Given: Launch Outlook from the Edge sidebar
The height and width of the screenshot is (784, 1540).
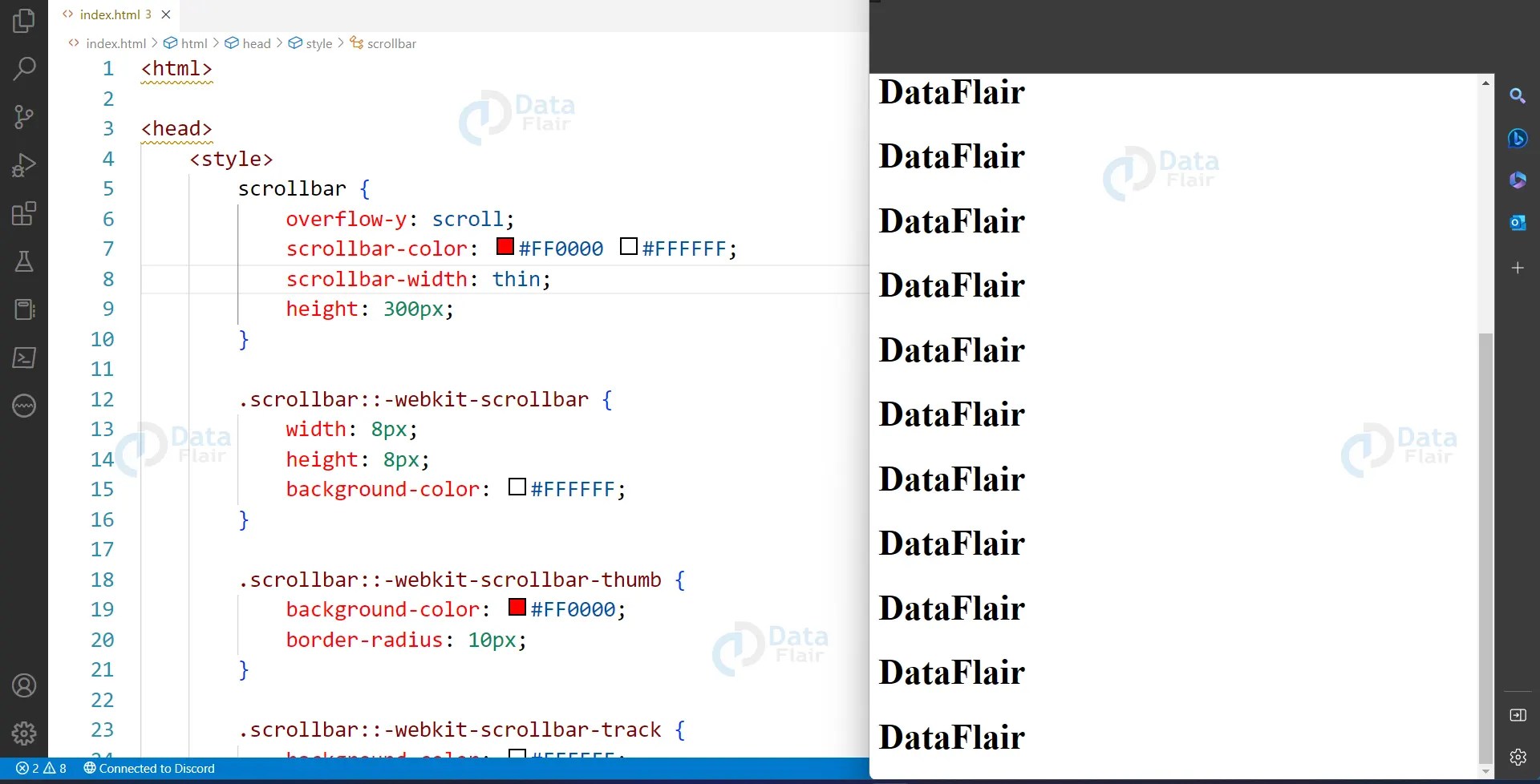Looking at the screenshot, I should [1518, 222].
